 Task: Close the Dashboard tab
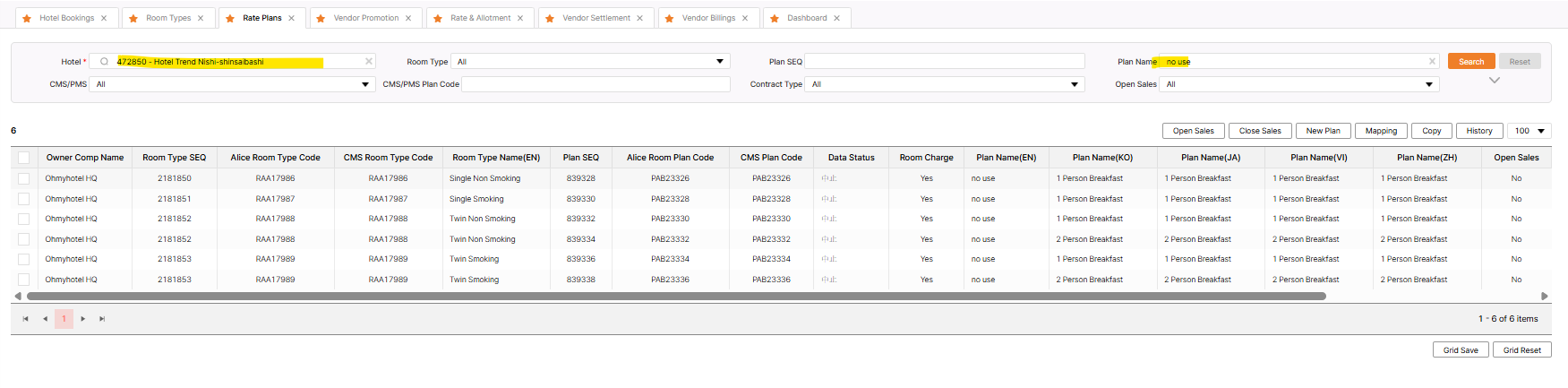837,18
